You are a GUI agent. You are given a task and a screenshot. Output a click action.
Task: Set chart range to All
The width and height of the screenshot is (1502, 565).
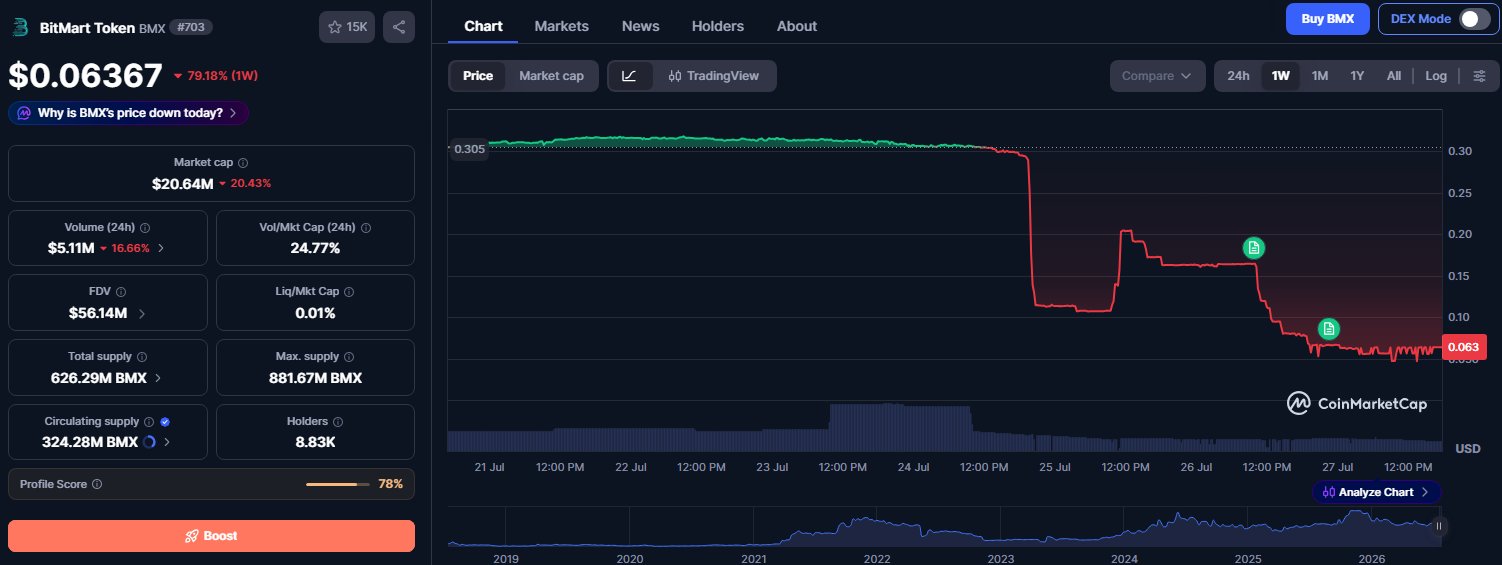pos(1393,76)
